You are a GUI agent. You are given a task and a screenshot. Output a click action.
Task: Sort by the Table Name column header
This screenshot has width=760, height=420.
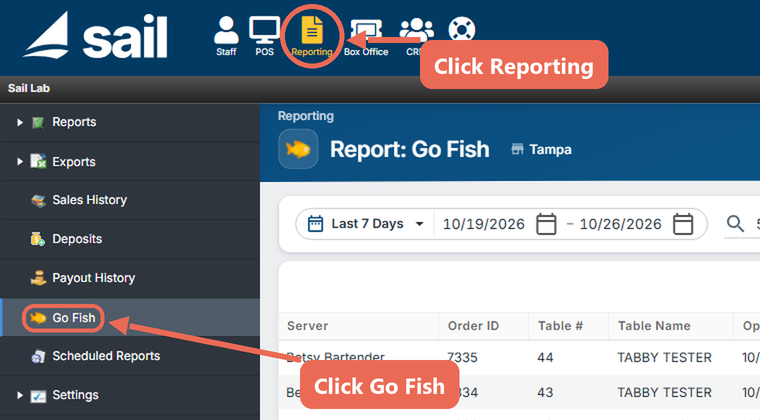click(x=654, y=326)
